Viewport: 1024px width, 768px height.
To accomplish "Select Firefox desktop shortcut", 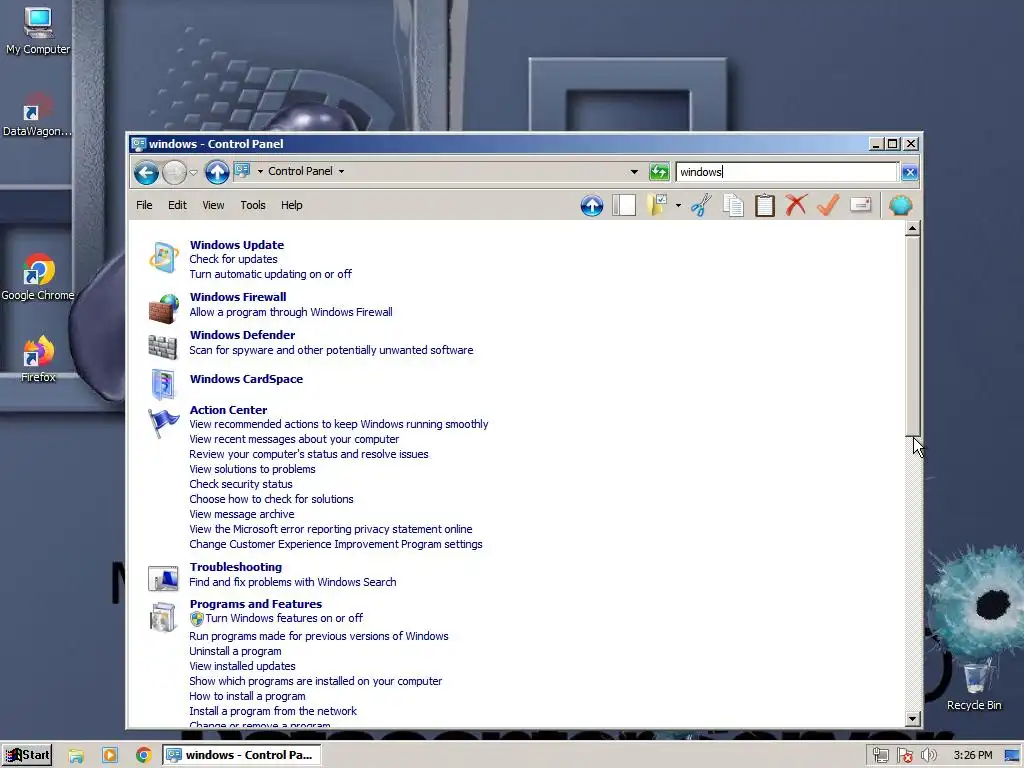I will pos(38,359).
